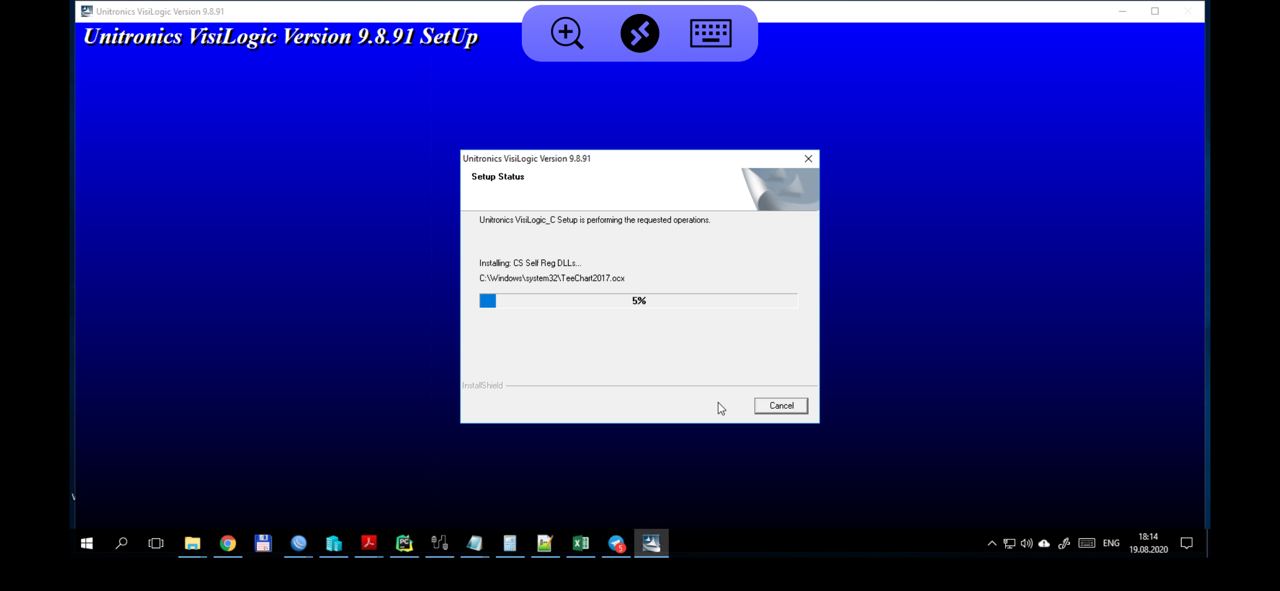Open the floppy disk app in taskbar
The height and width of the screenshot is (591, 1280).
tap(263, 543)
